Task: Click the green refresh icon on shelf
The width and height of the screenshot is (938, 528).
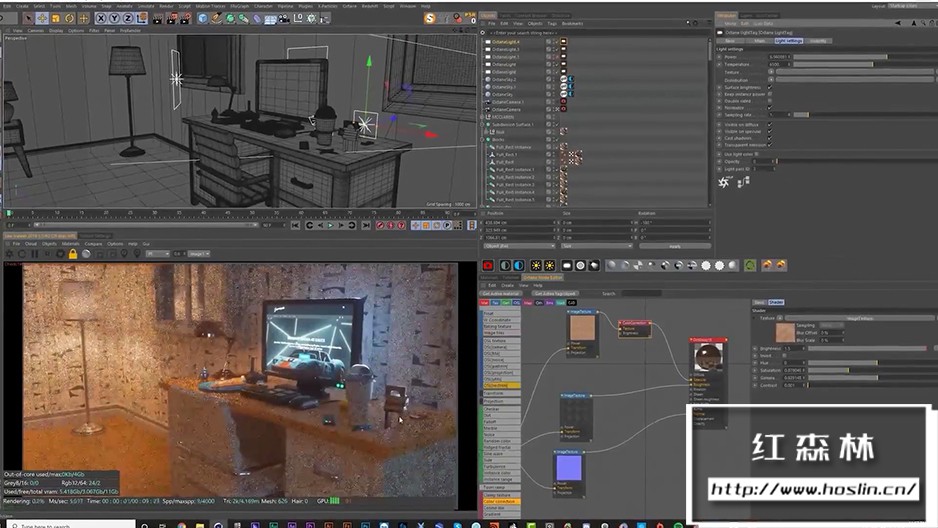Action: pyautogui.click(x=750, y=265)
